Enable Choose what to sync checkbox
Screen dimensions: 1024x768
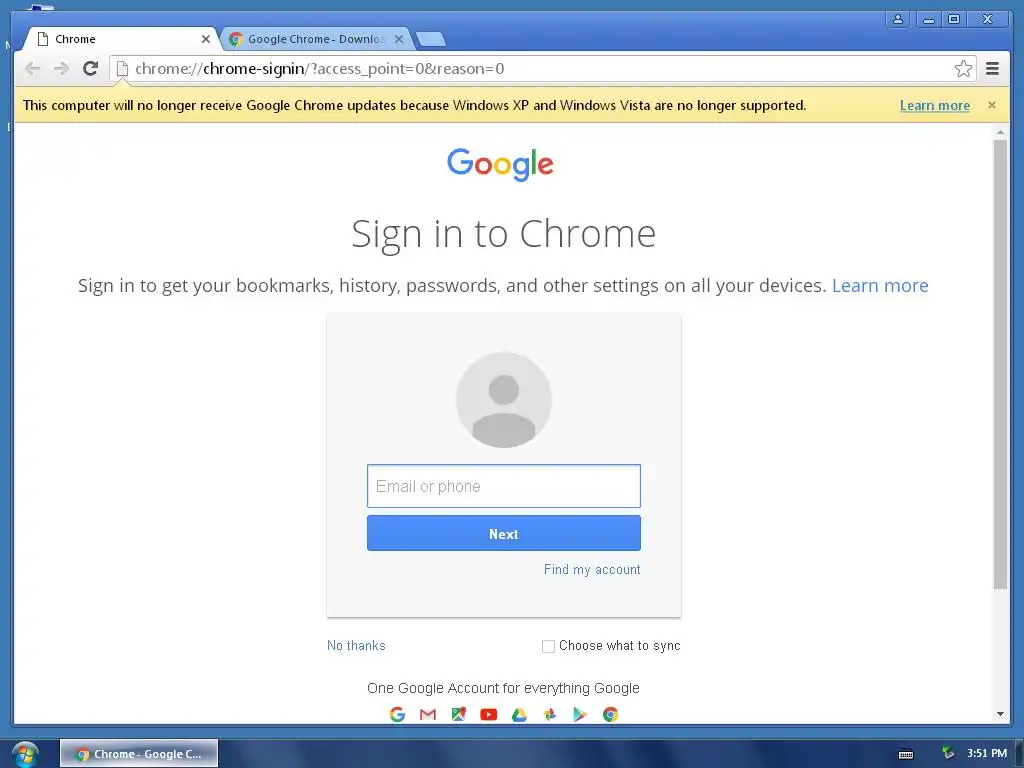tap(549, 646)
